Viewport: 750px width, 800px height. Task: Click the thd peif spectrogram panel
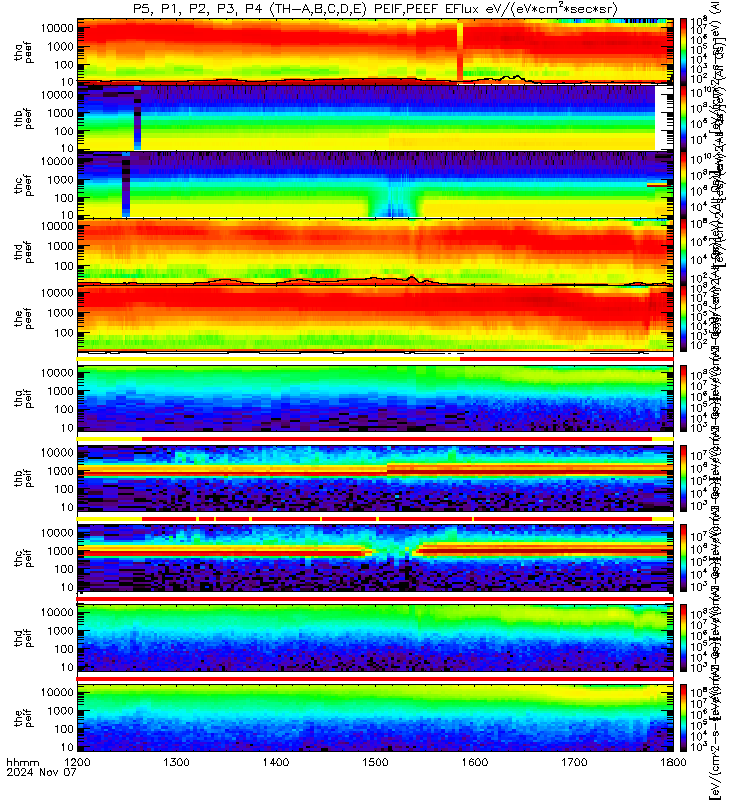point(375,638)
